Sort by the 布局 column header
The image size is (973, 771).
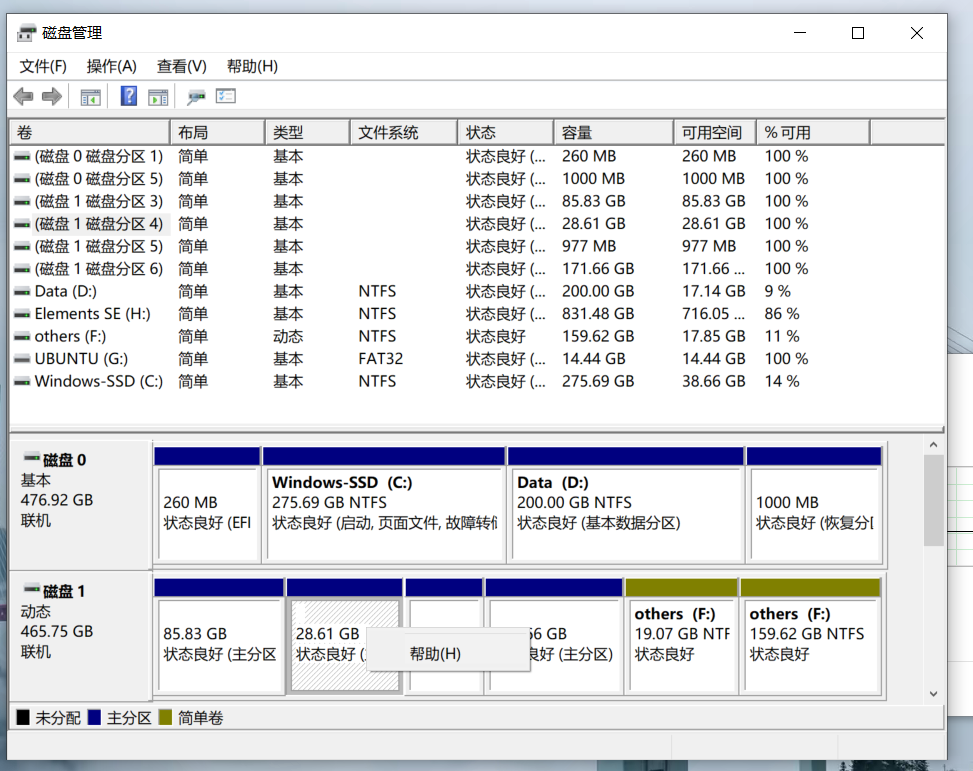(218, 132)
